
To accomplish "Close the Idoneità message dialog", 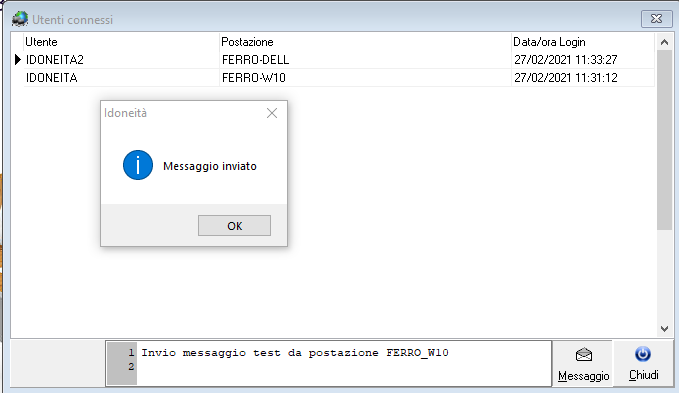I will point(272,113).
